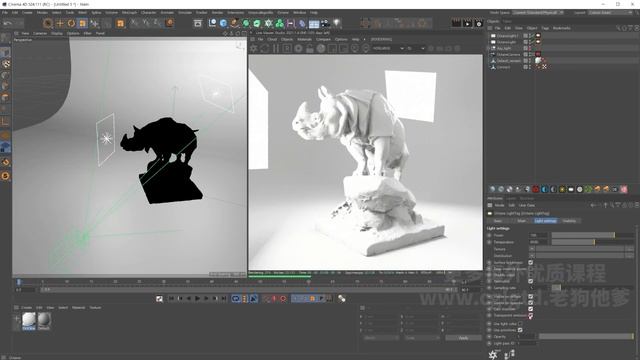
Task: Select the first material thumbnail
Action: pyautogui.click(x=29, y=320)
